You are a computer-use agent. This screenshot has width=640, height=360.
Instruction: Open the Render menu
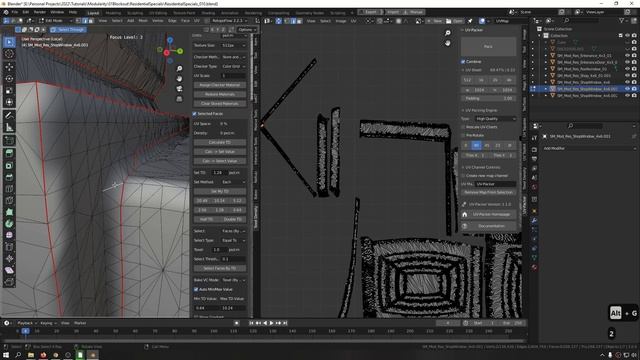coord(40,12)
